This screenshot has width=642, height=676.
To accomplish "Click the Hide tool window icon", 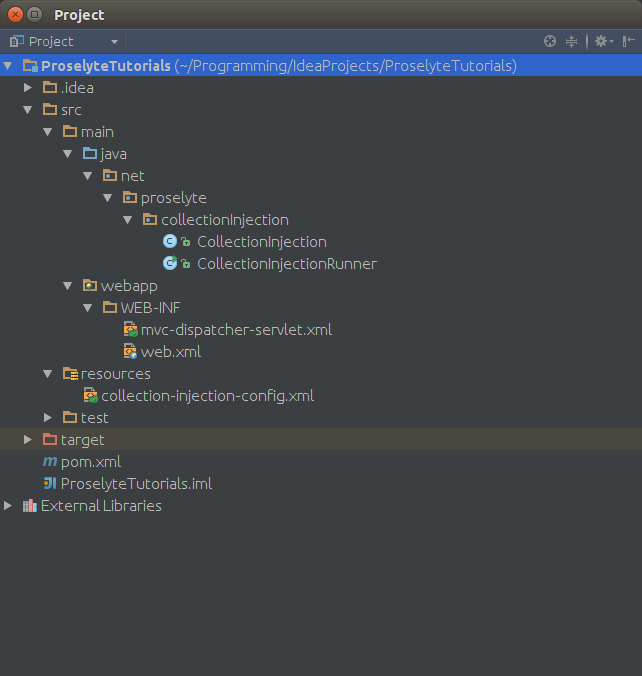I will pos(628,41).
